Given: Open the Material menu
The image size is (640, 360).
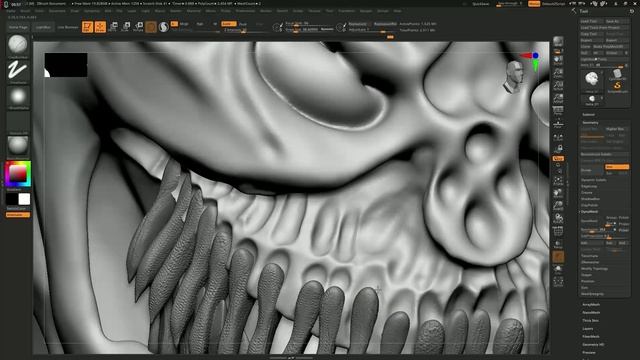Looking at the screenshot, I should click(x=193, y=11).
